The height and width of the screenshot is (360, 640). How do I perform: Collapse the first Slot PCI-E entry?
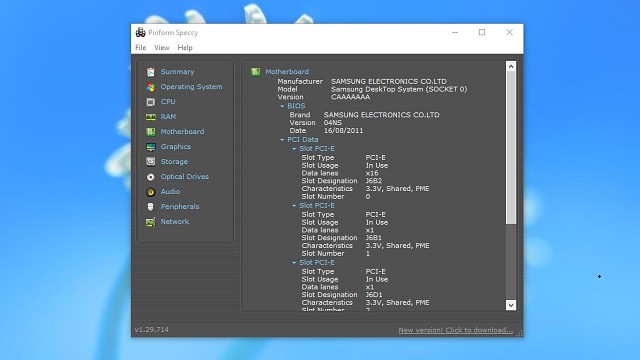pyautogui.click(x=294, y=149)
